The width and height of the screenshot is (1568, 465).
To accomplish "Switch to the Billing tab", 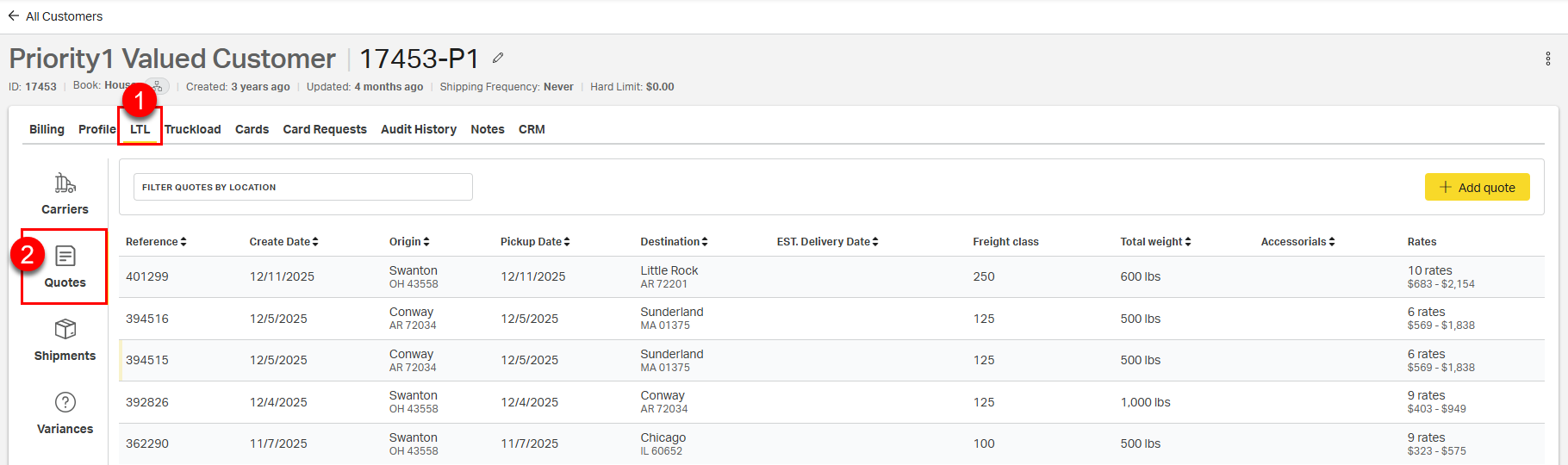I will 47,129.
